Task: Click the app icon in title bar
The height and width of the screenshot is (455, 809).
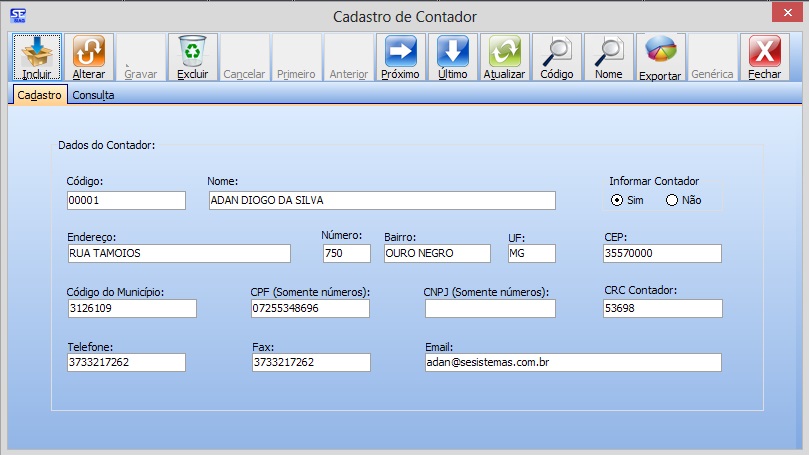Action: pos(18,15)
